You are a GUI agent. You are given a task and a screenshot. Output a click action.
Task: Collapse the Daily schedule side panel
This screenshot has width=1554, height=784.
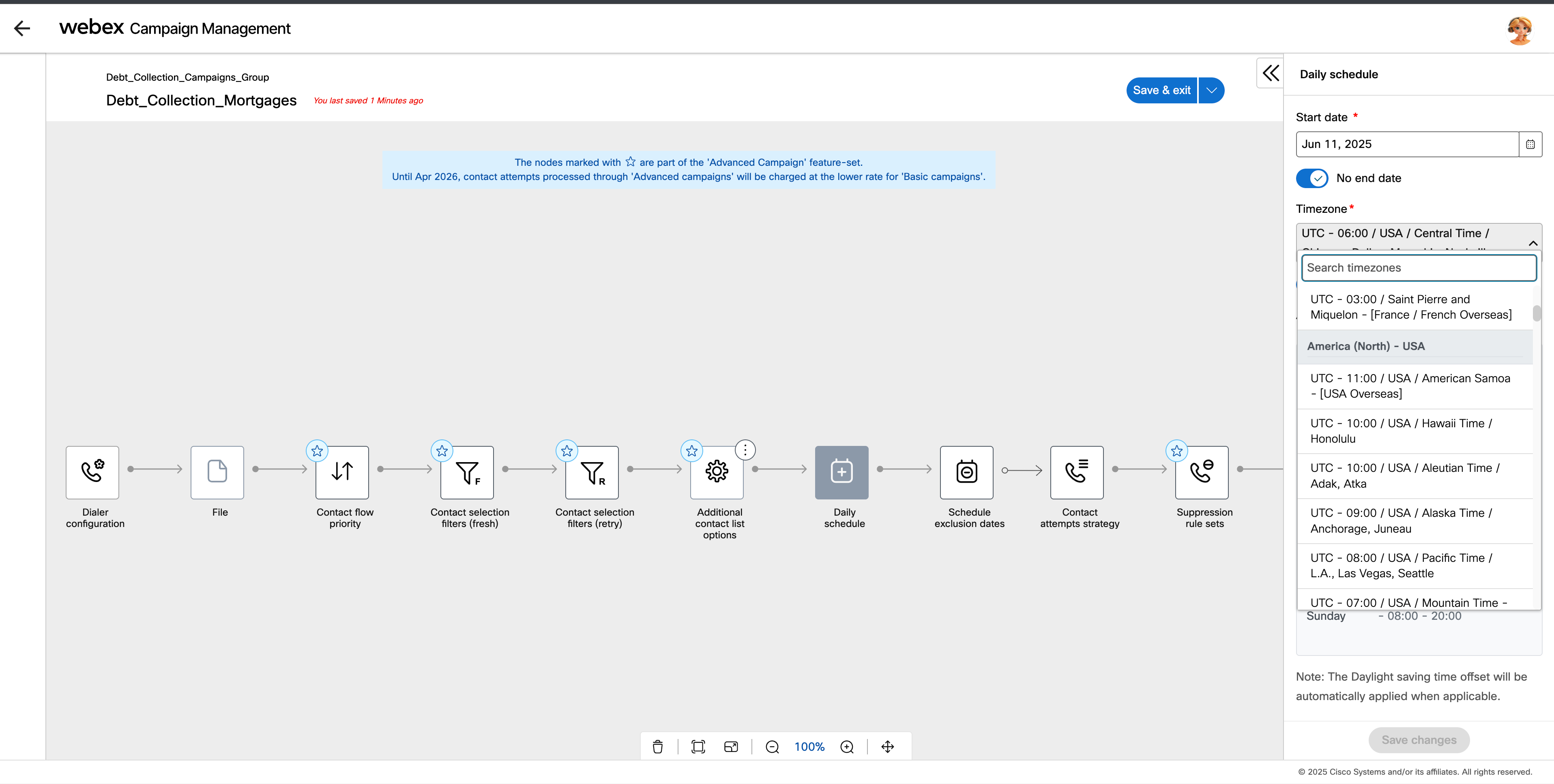click(1271, 73)
